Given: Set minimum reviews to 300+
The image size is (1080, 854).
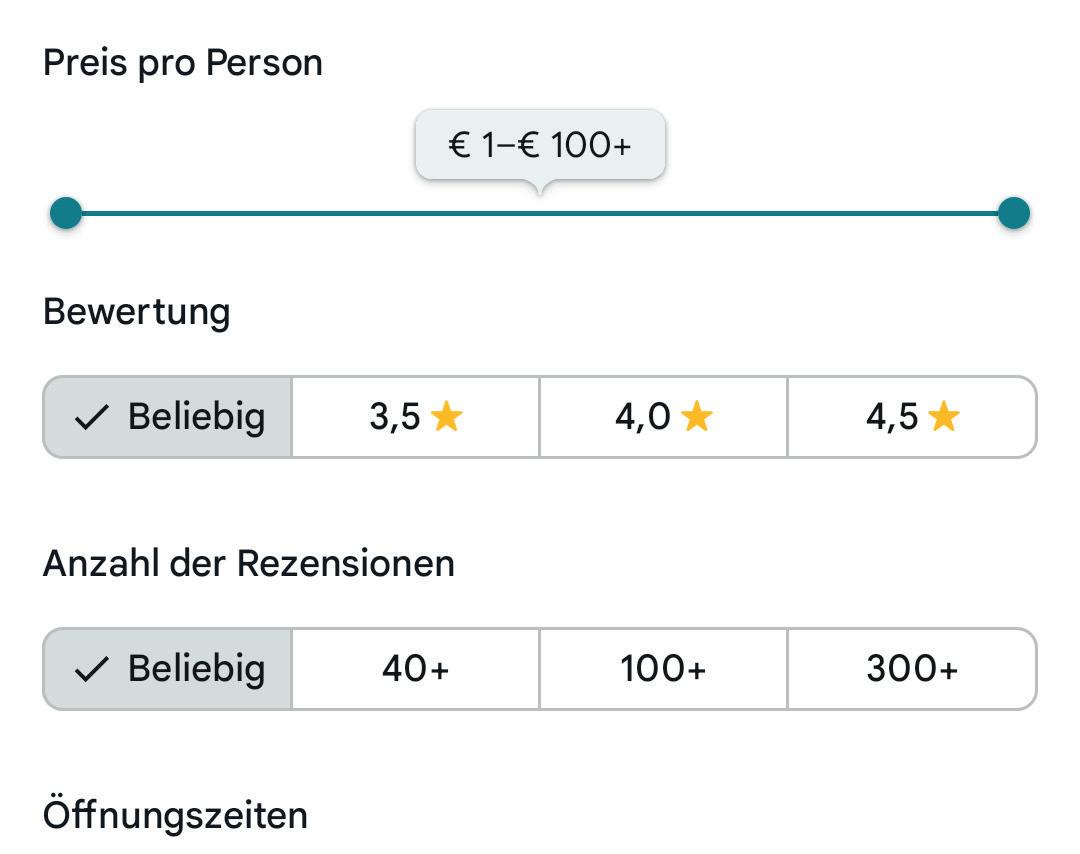Looking at the screenshot, I should point(912,669).
